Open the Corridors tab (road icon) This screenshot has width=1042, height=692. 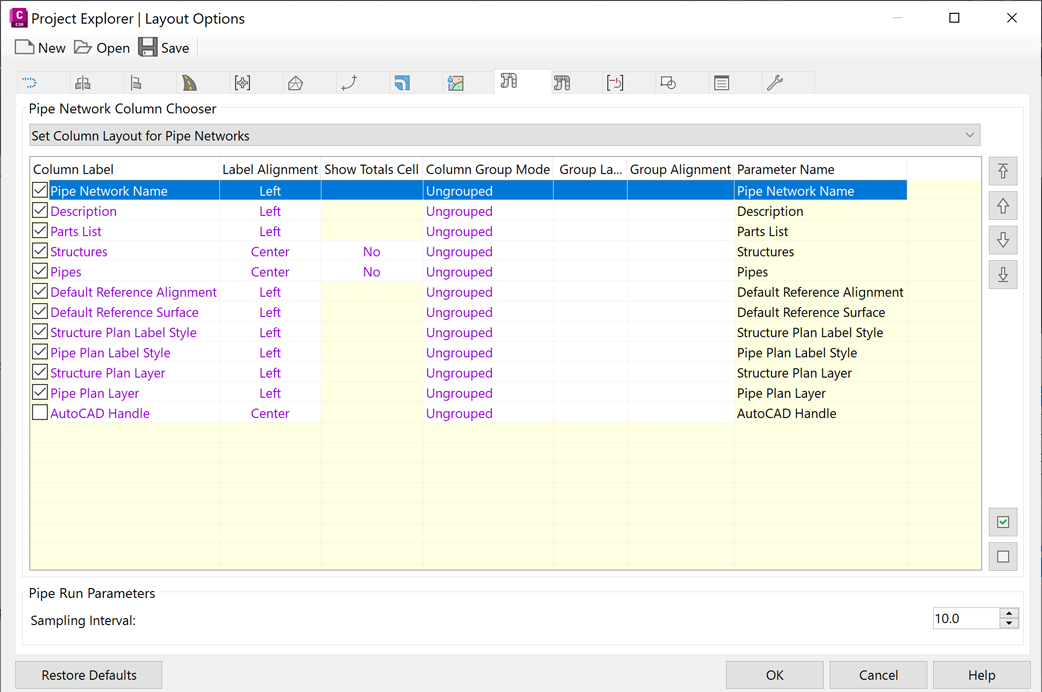pyautogui.click(x=189, y=83)
